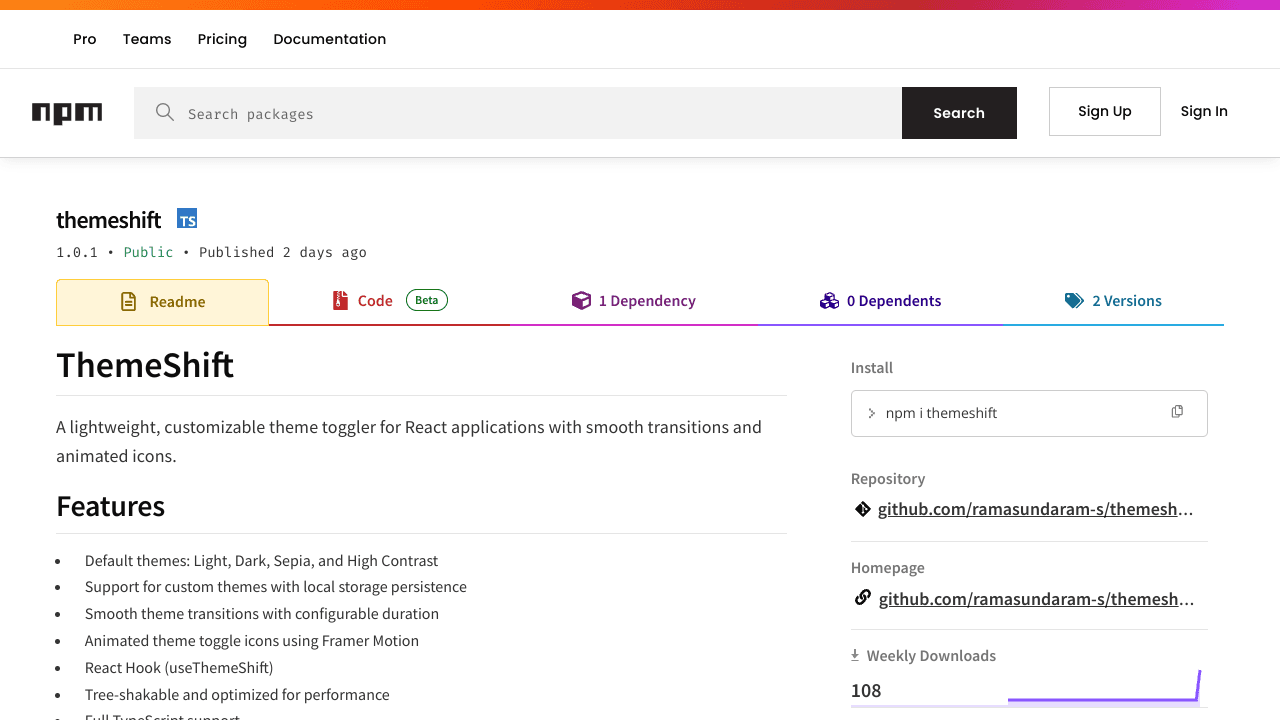
Task: Click the 'Support for custom themes' list item
Action: point(276,587)
